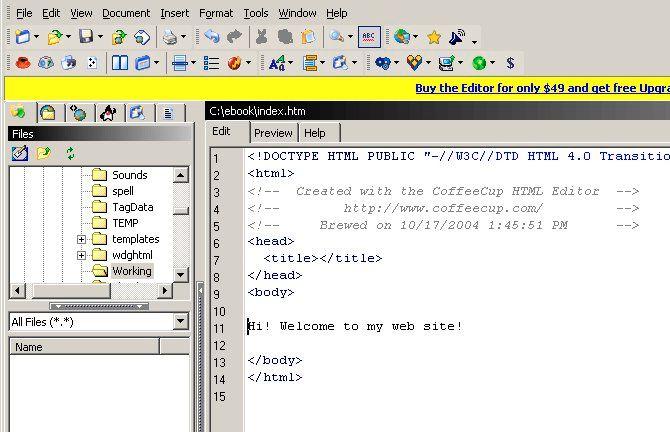
Task: Click the yellow star favorites icon
Action: click(433, 37)
